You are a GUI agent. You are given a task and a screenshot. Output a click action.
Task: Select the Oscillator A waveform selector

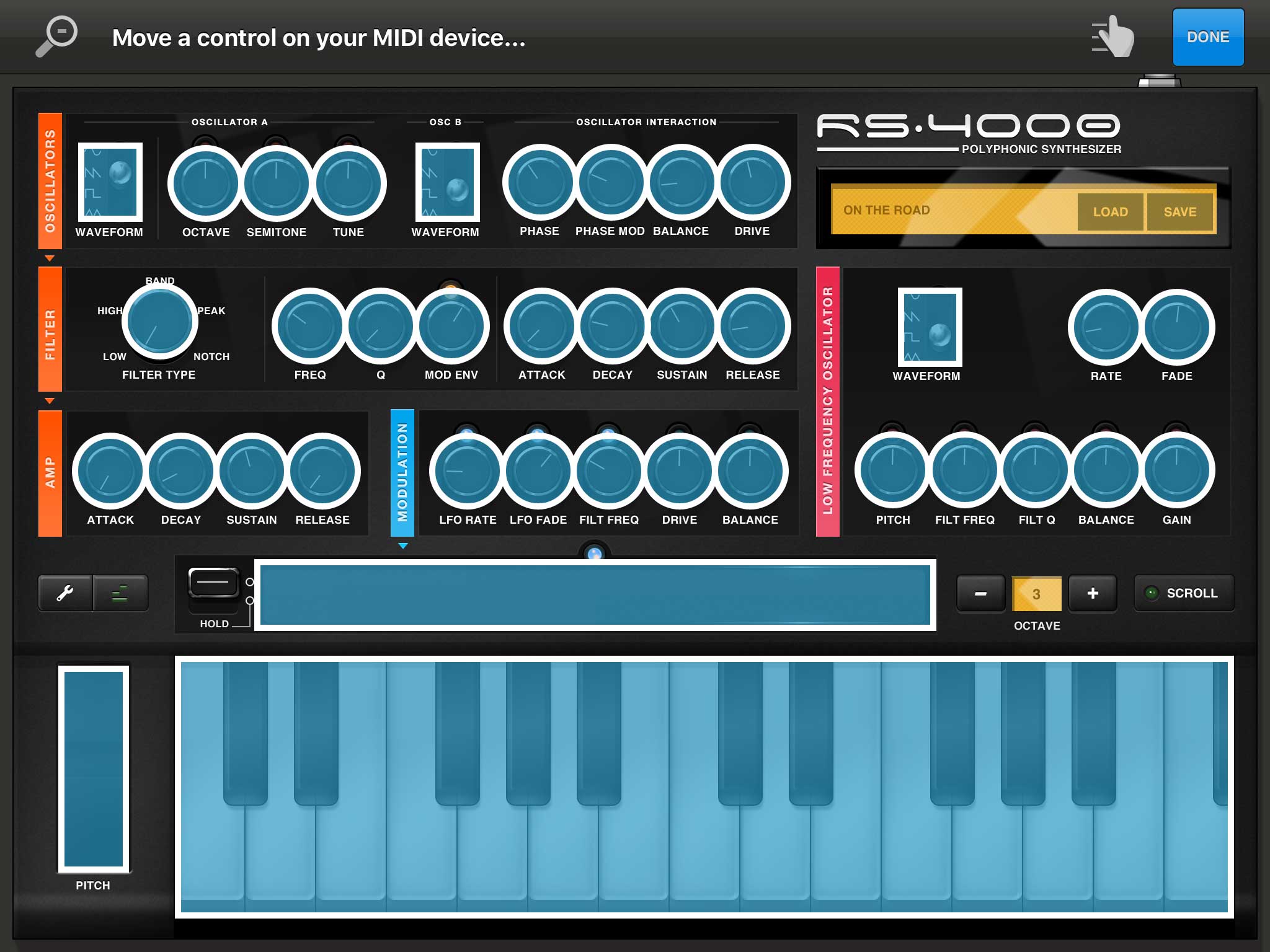coord(110,182)
